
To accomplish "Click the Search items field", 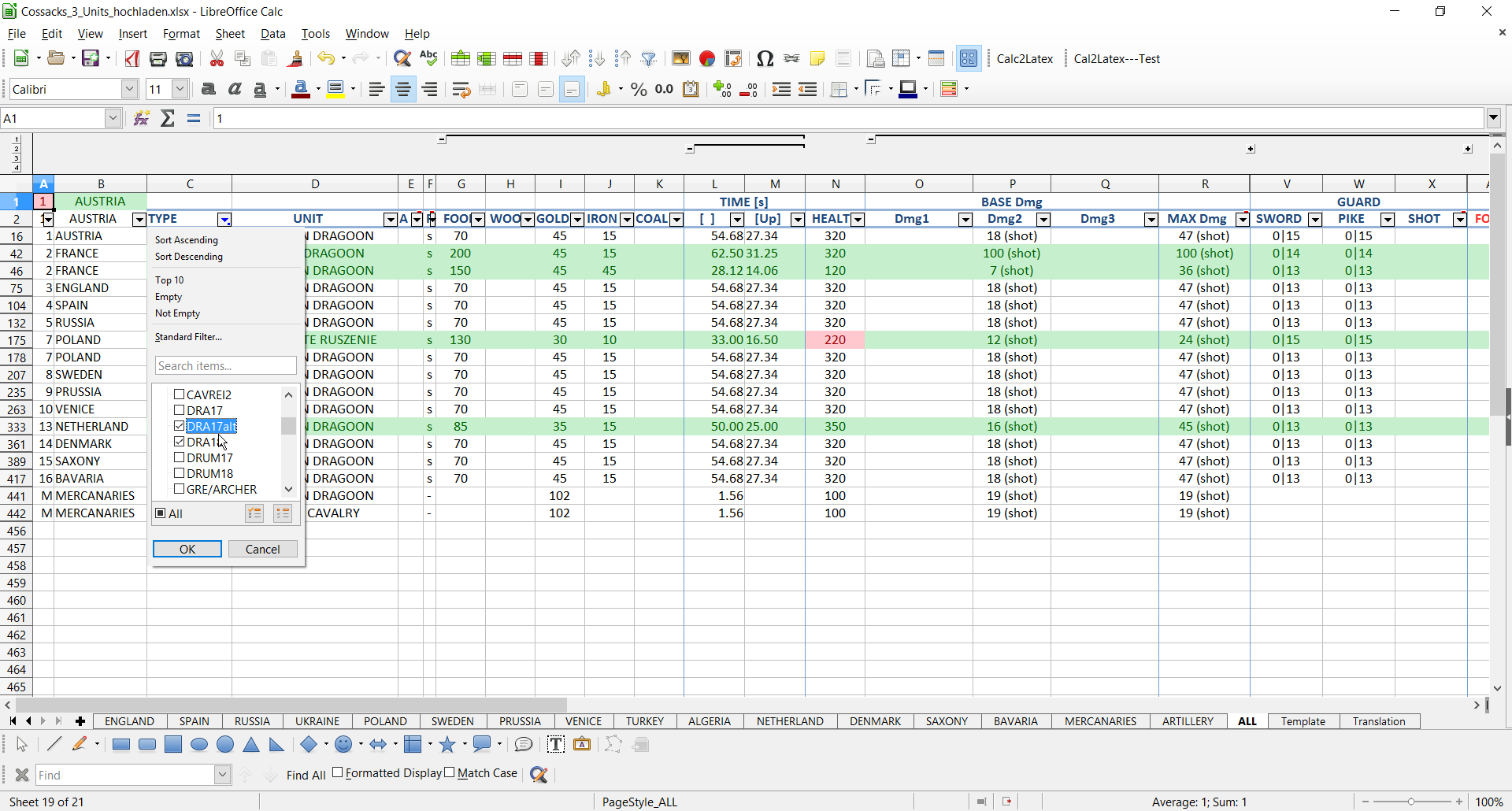I will (x=225, y=366).
